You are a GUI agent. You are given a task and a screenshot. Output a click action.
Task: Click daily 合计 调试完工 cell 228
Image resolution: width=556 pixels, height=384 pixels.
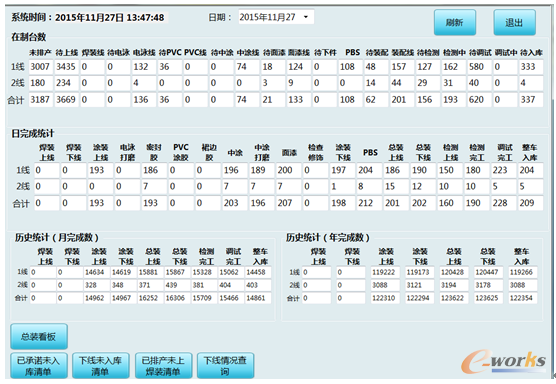click(x=504, y=203)
